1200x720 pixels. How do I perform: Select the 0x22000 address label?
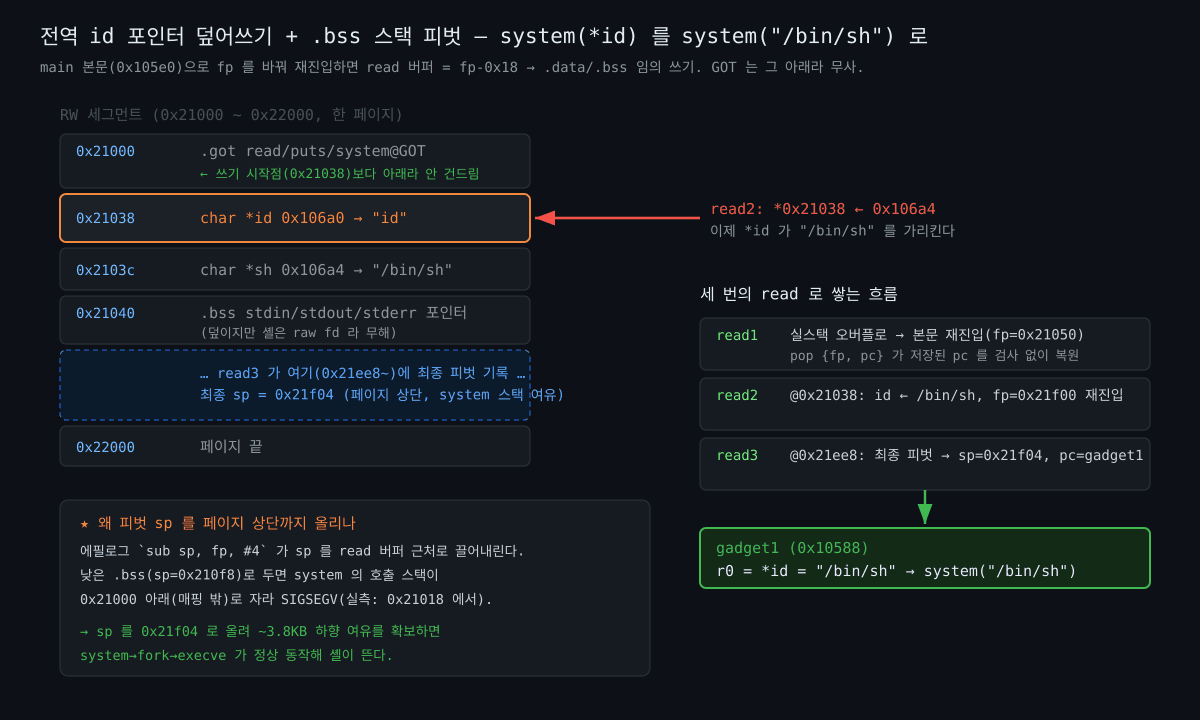pos(105,447)
